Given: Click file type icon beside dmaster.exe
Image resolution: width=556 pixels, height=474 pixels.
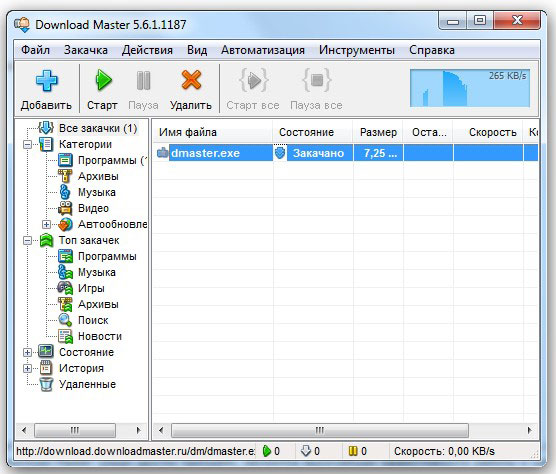Looking at the screenshot, I should [x=162, y=153].
